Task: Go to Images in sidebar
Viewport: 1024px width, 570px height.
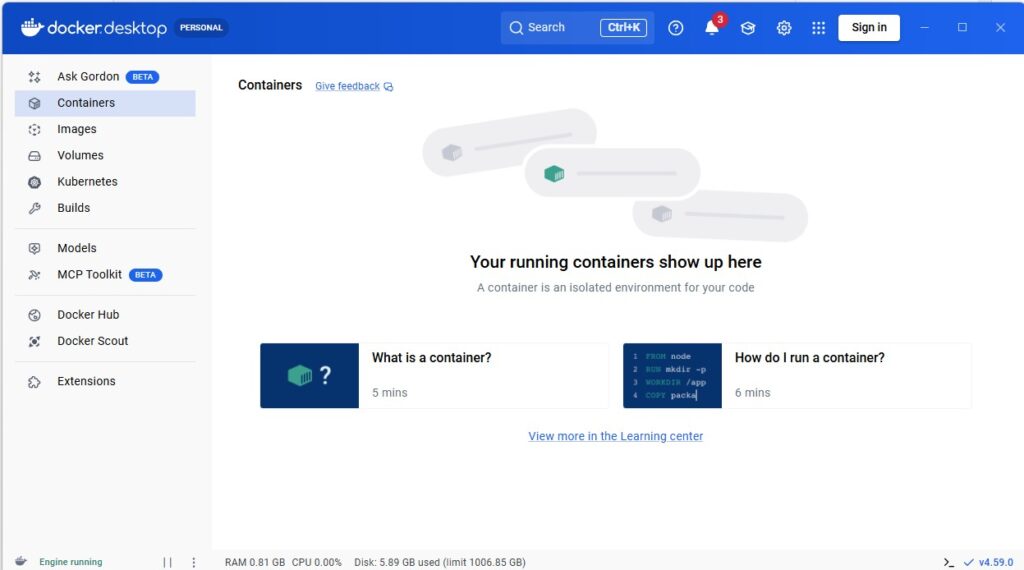Action: coord(77,129)
